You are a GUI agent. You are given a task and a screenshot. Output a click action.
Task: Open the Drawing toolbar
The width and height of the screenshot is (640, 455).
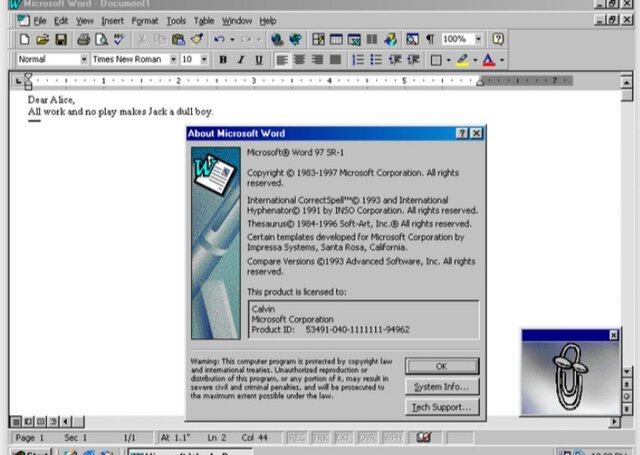coord(390,40)
